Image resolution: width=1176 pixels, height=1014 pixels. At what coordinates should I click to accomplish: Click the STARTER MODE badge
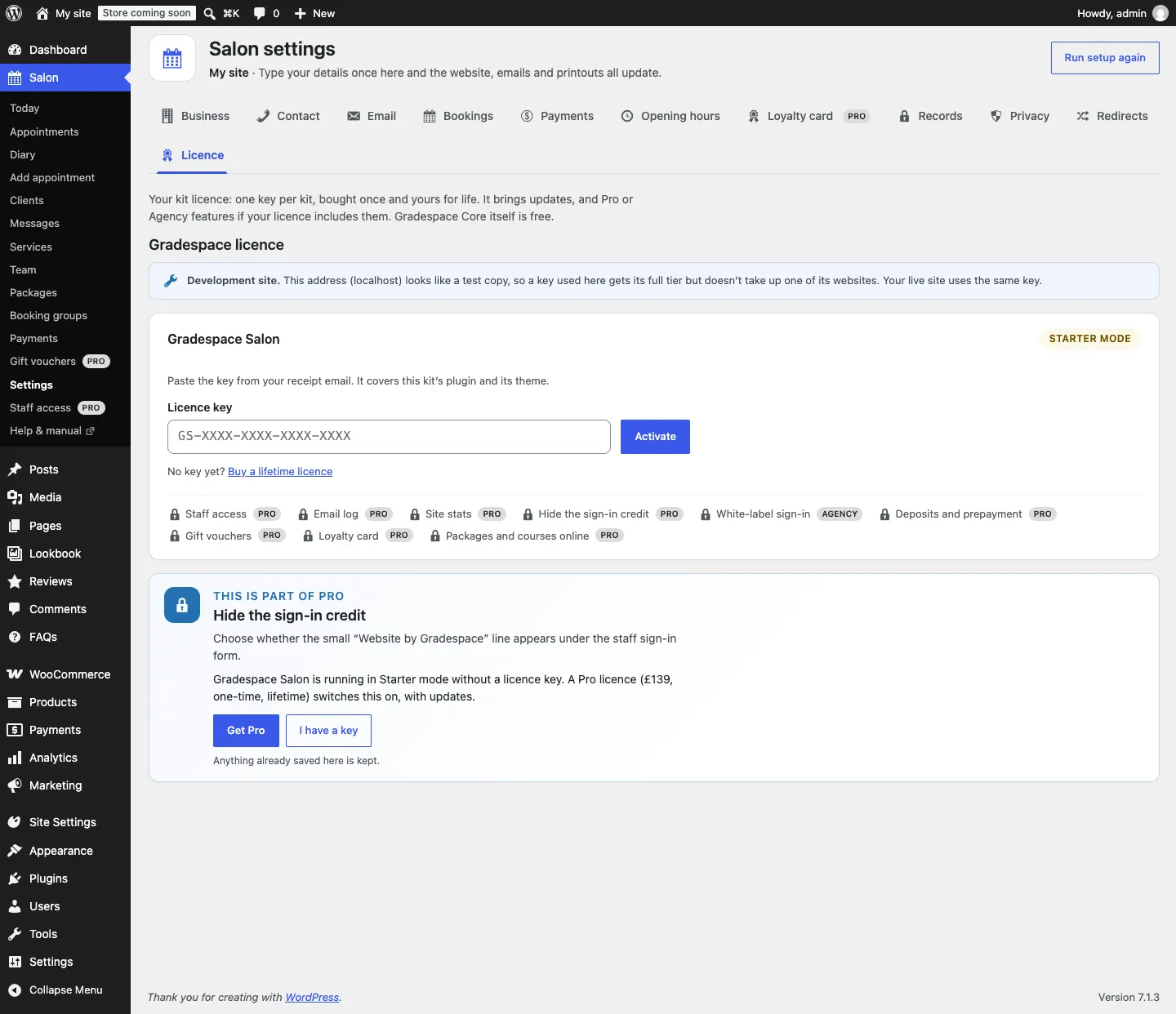pyautogui.click(x=1089, y=339)
